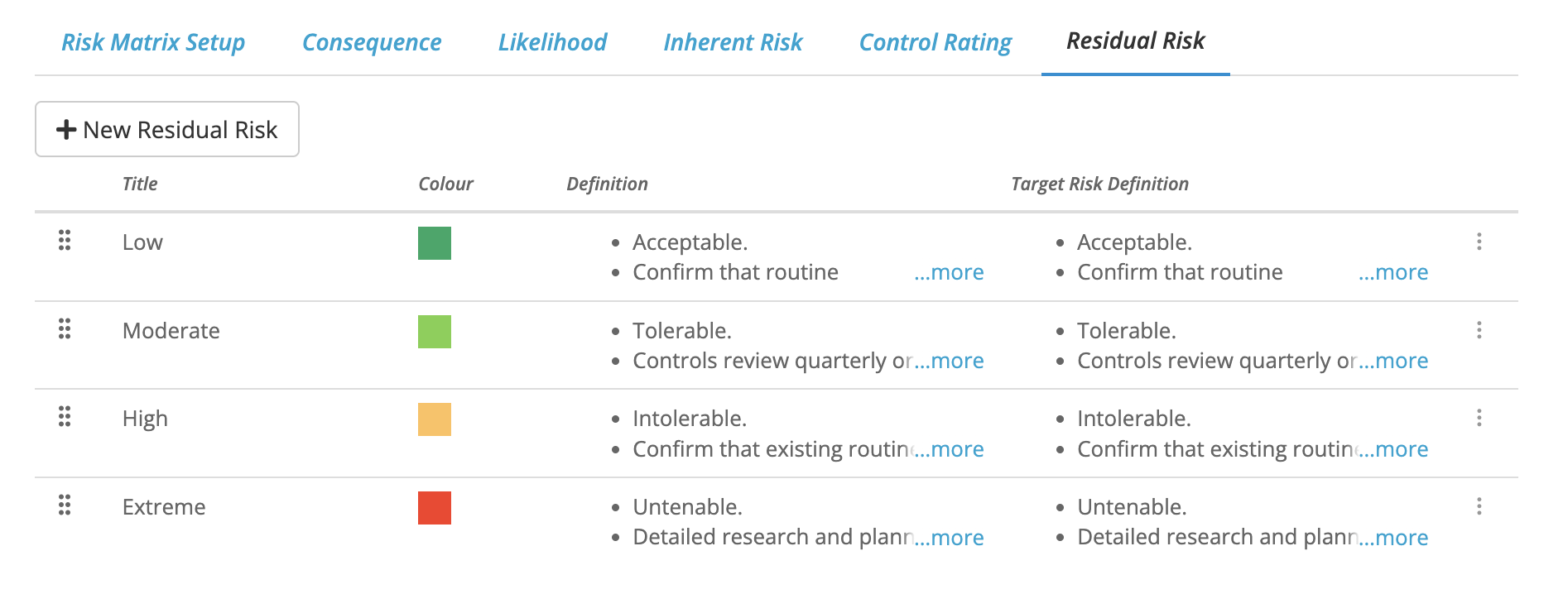Click the drag handle beside Moderate
The image size is (1568, 594).
[65, 330]
